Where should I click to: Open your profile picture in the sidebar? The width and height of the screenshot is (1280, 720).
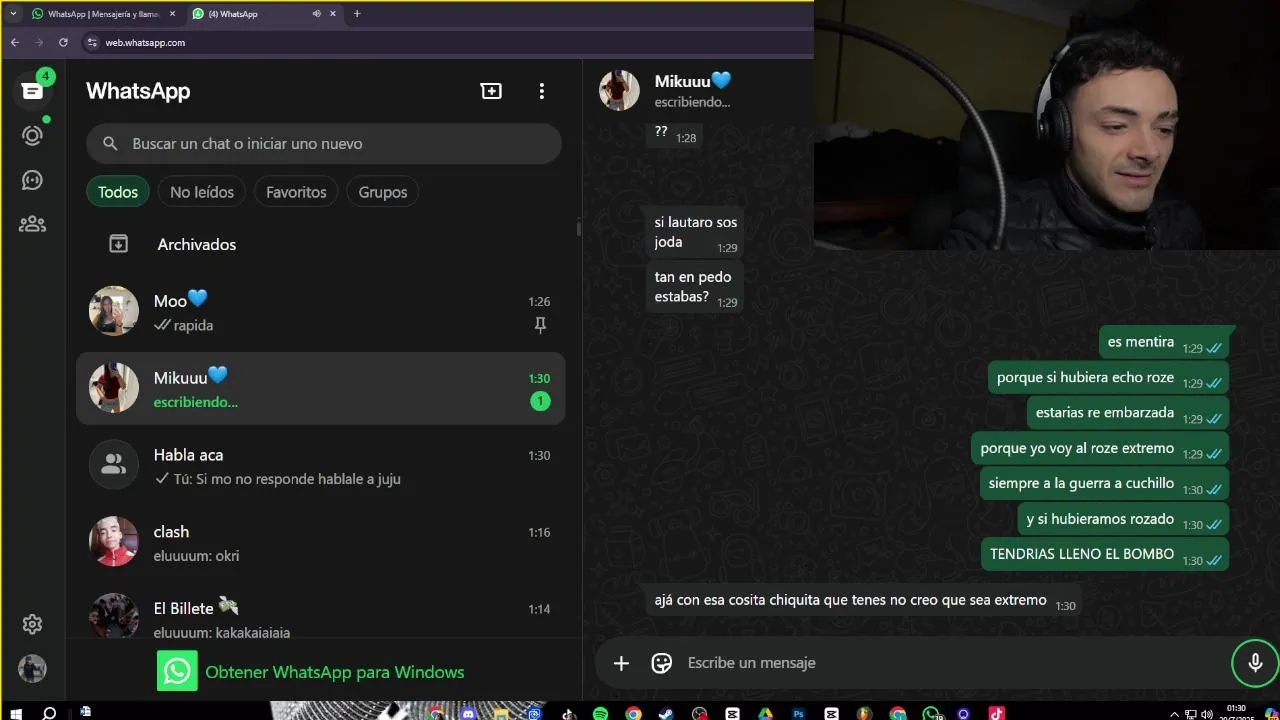(32, 668)
